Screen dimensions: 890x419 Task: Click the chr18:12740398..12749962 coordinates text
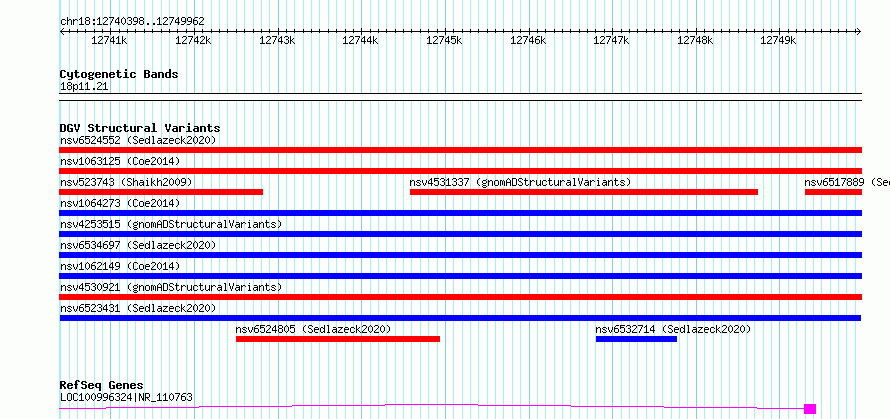coord(132,22)
